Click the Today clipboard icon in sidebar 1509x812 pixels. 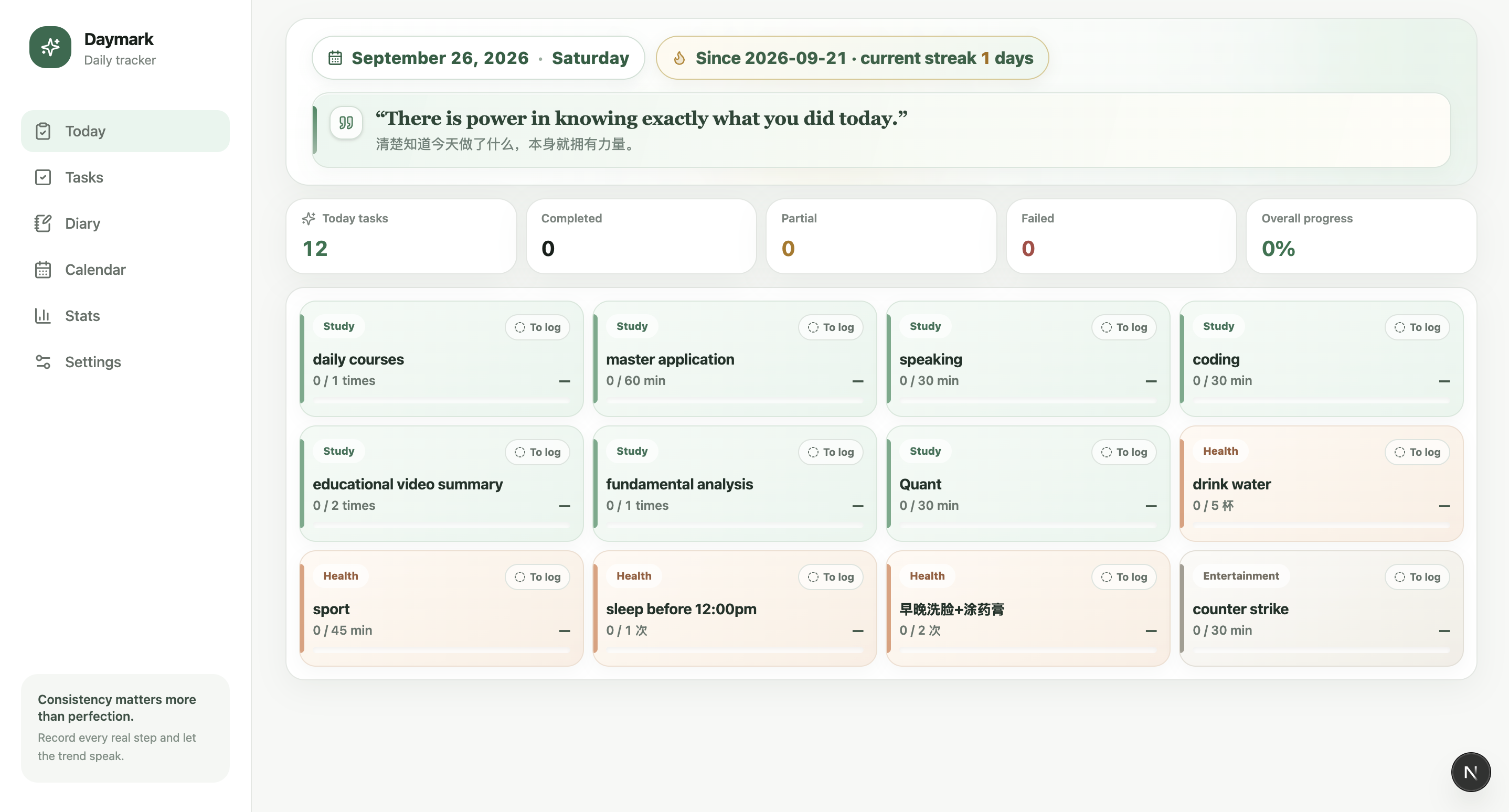(x=43, y=131)
